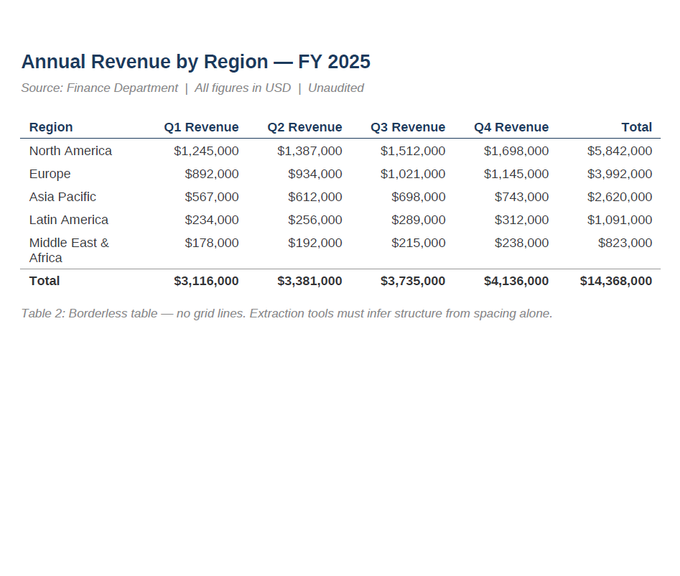This screenshot has width=680, height=576.
Task: Click North America Q1 value $1,245,000
Action: (x=206, y=151)
